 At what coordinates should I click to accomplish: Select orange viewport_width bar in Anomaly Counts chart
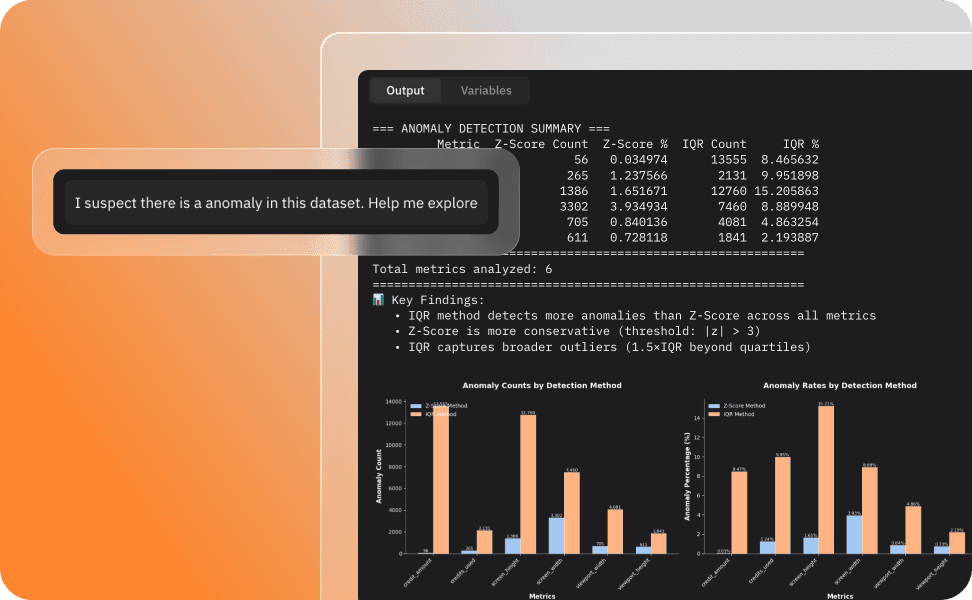pos(616,531)
